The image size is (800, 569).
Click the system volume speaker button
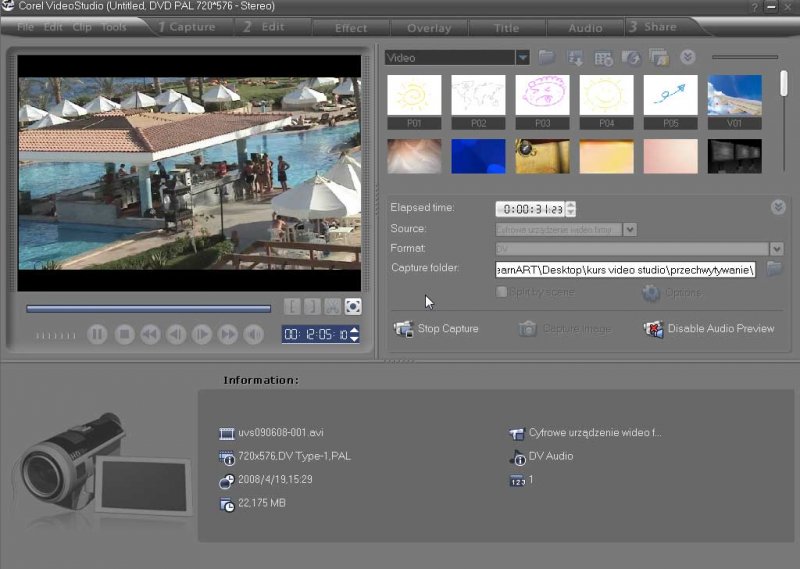tap(254, 335)
